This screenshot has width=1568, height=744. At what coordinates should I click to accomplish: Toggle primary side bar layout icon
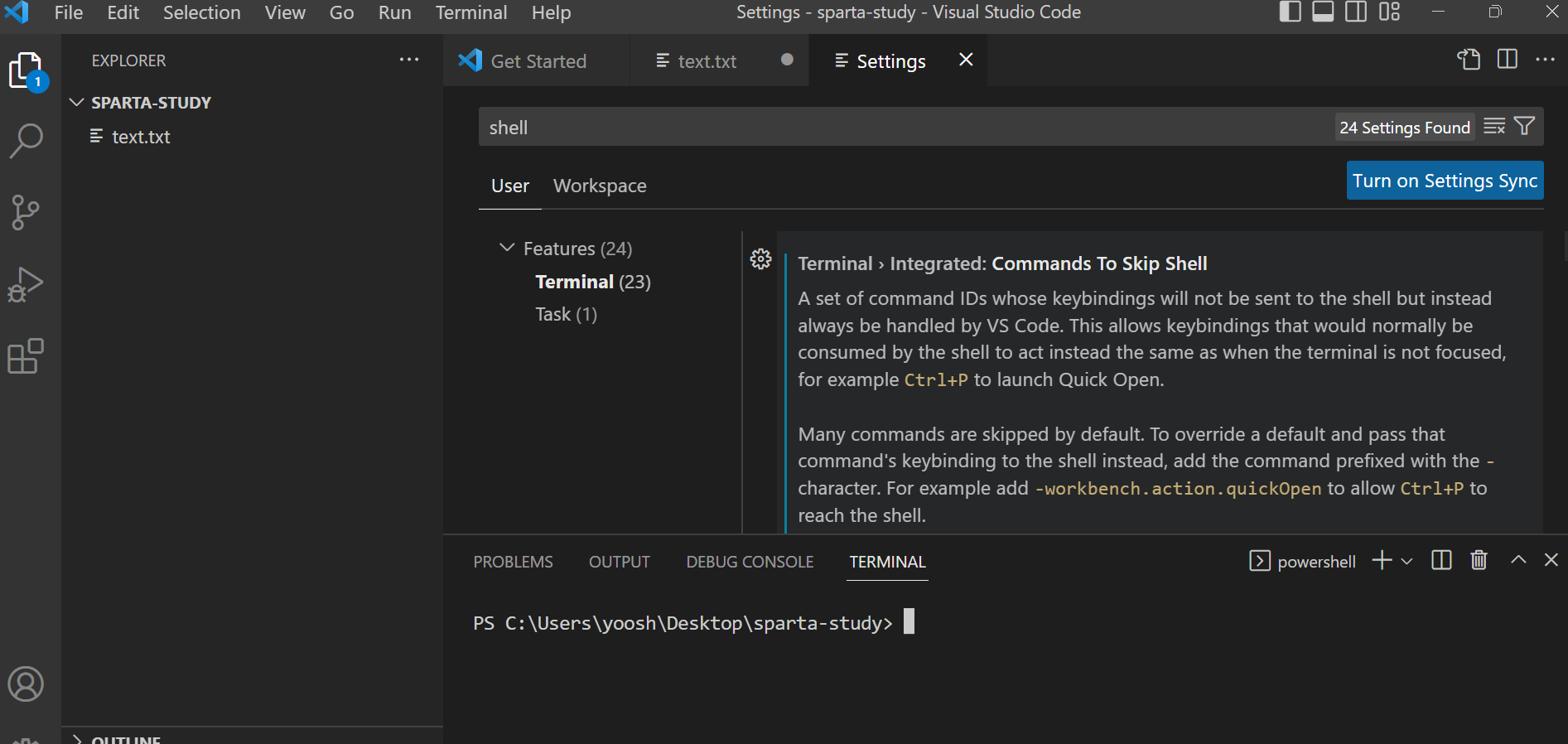(1290, 12)
